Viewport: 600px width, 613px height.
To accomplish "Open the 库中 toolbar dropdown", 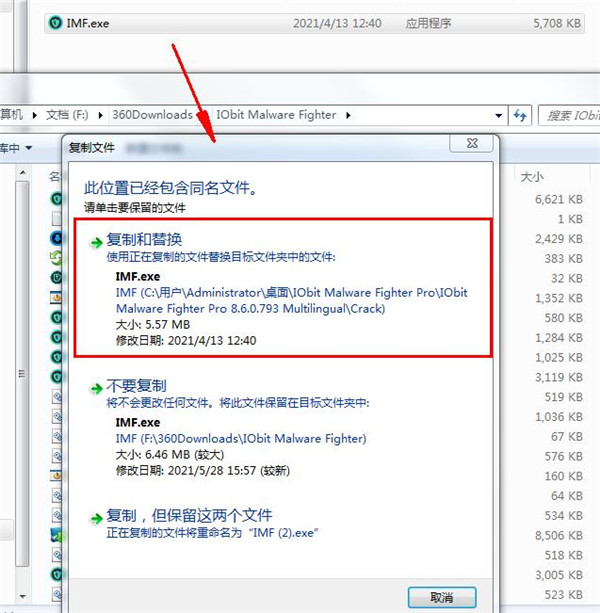I will [x=16, y=148].
